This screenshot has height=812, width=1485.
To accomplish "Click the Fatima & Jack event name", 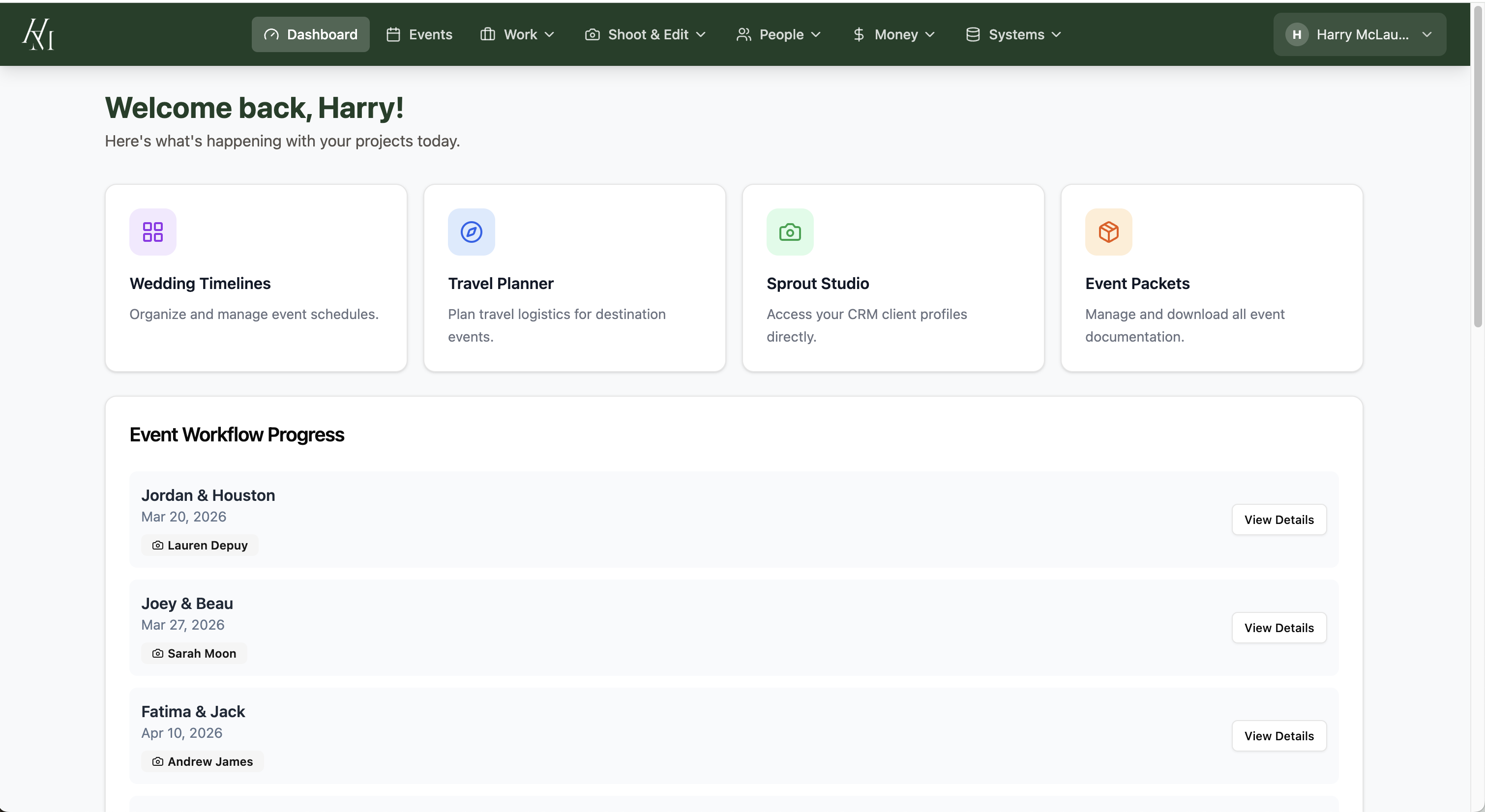I will [193, 712].
